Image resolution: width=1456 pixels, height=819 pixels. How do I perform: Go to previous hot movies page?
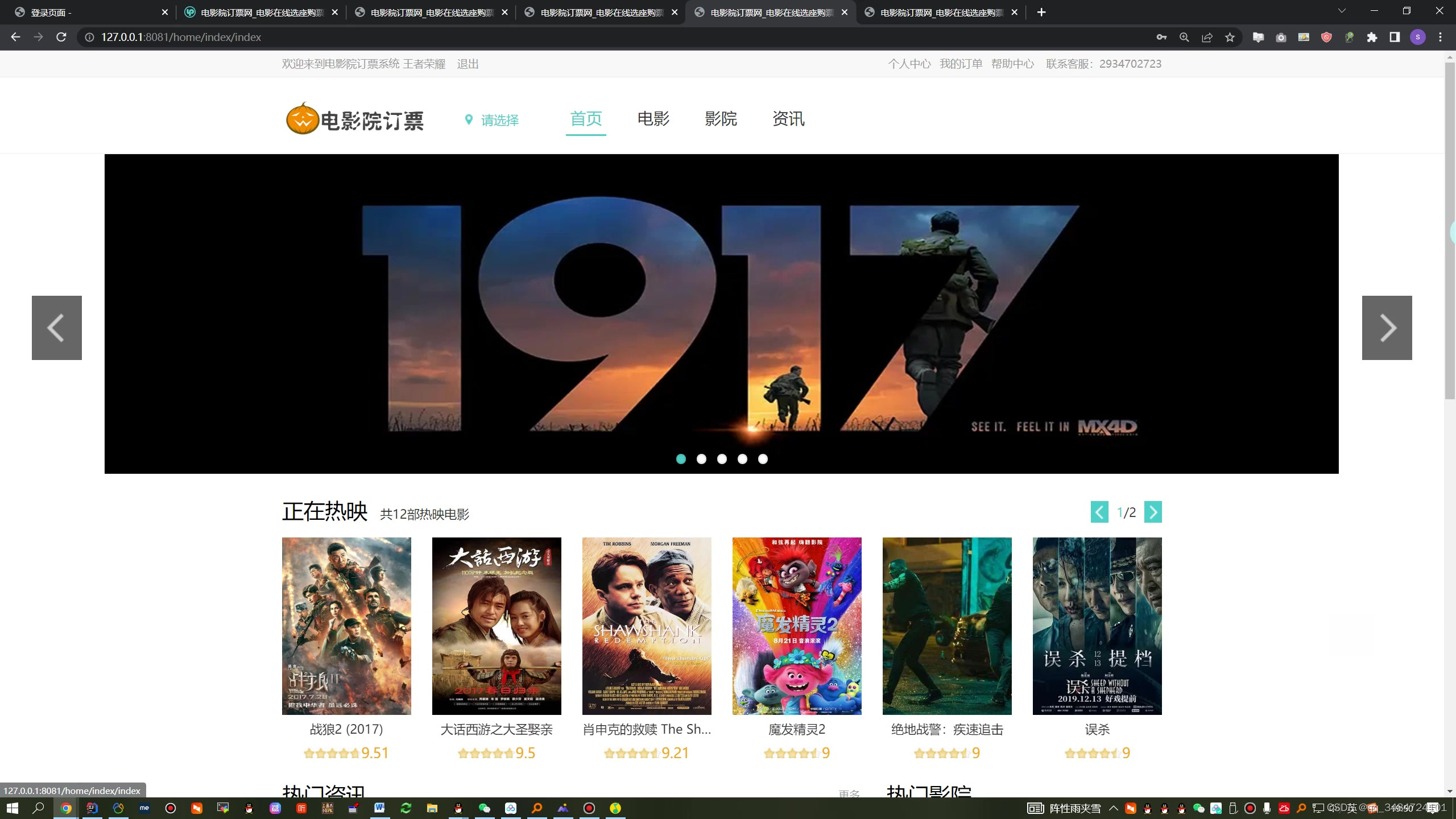(1099, 512)
